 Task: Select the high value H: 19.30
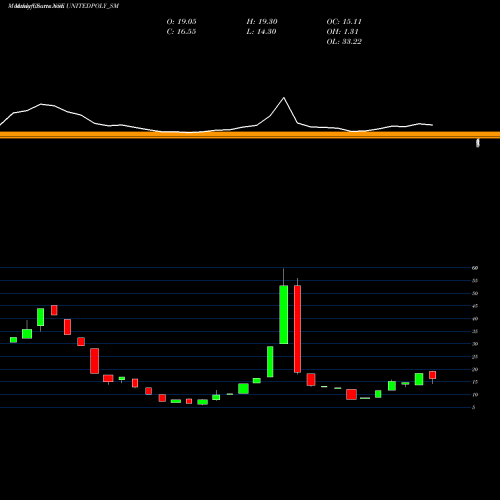click(262, 22)
